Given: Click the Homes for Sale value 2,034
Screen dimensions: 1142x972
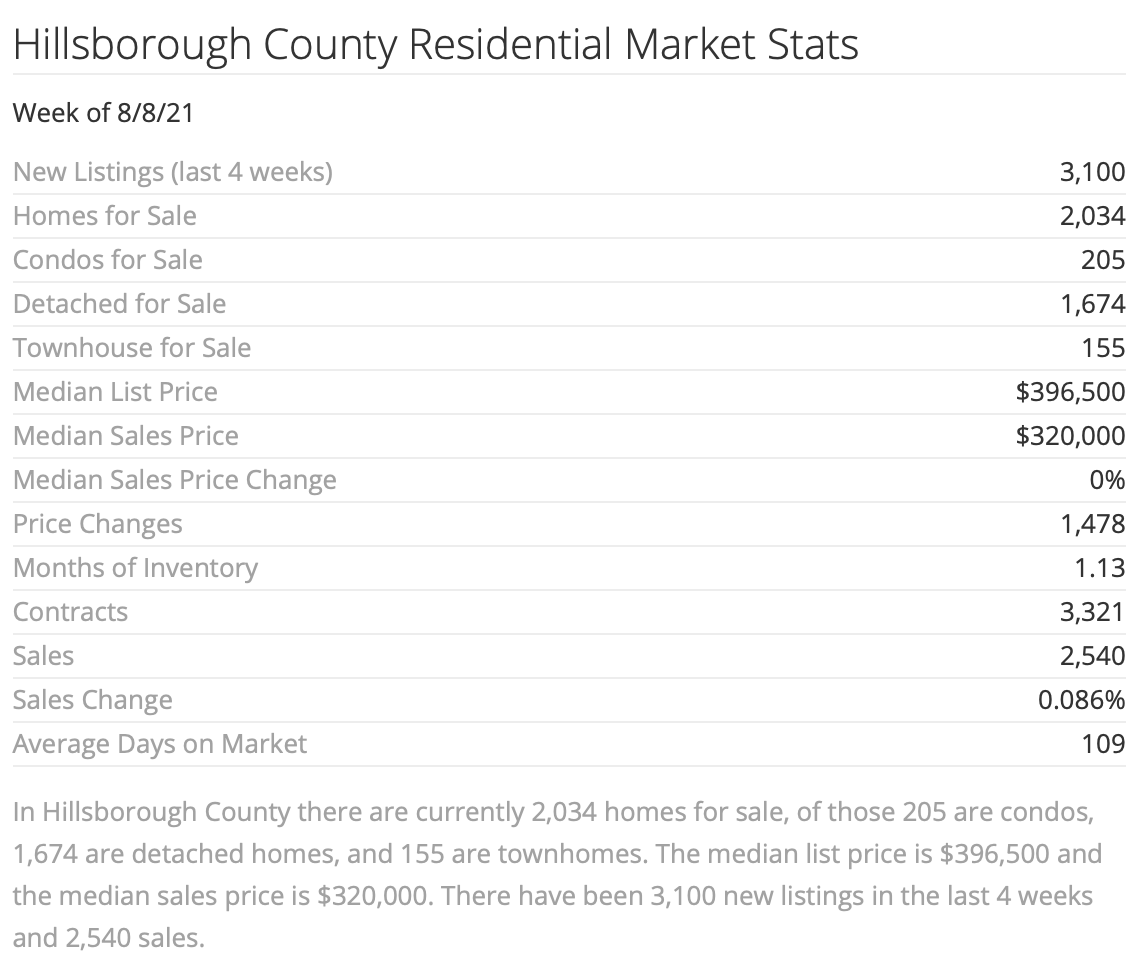Looking at the screenshot, I should click(1092, 216).
